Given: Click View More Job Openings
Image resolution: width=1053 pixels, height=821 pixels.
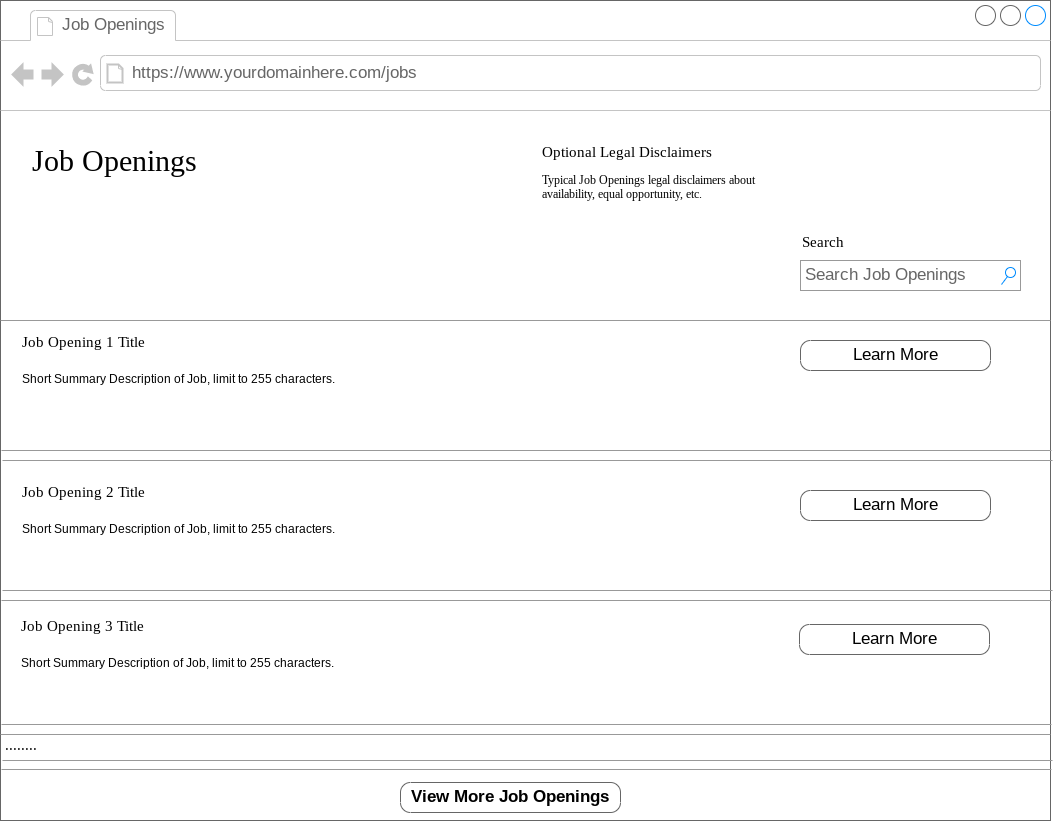Looking at the screenshot, I should (510, 797).
